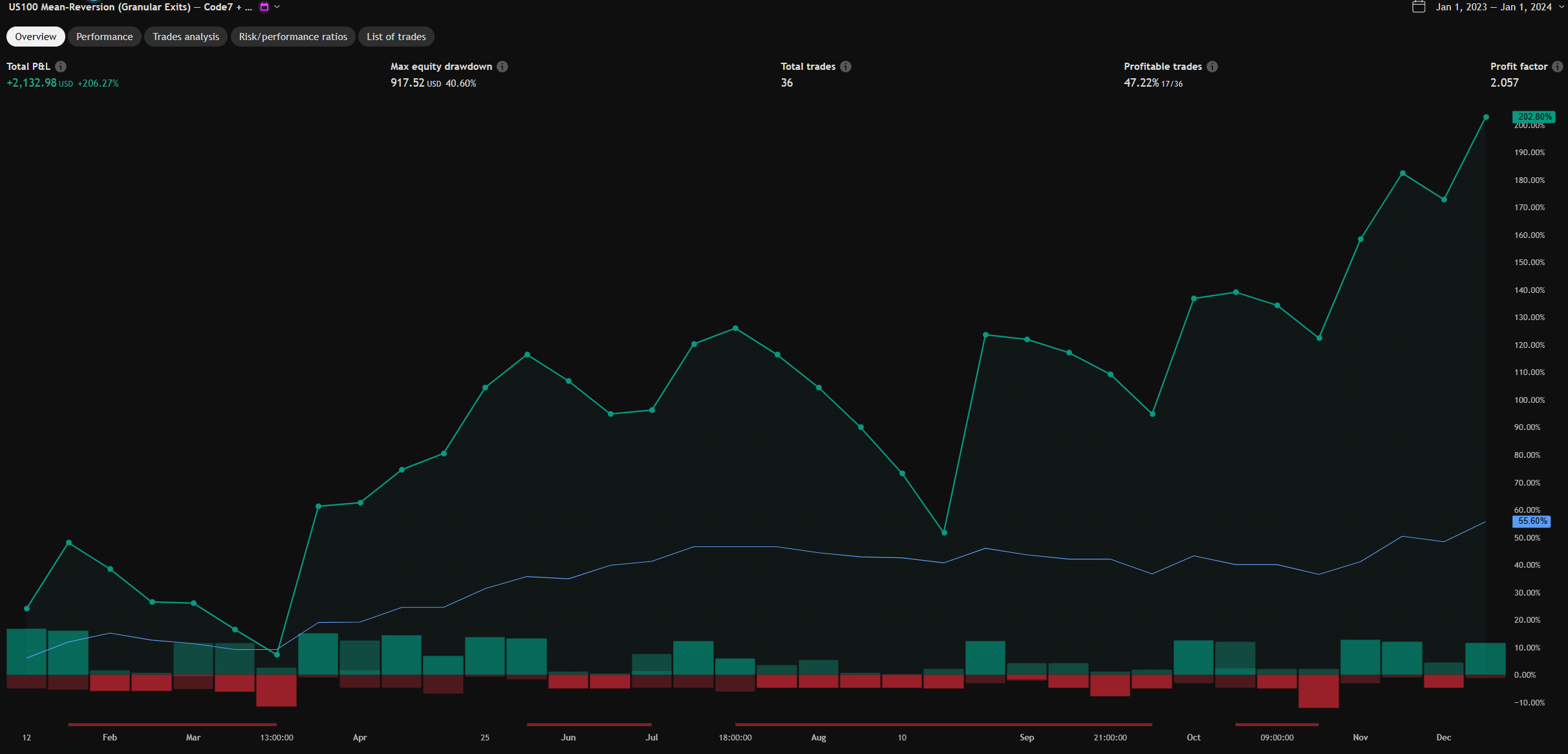Select Risk/performance ratios tab
This screenshot has width=1568, height=754.
(293, 37)
